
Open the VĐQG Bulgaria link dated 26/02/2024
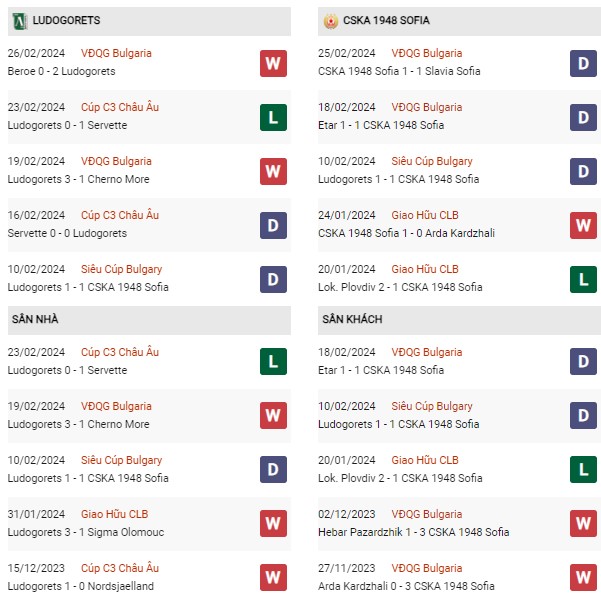coord(116,53)
